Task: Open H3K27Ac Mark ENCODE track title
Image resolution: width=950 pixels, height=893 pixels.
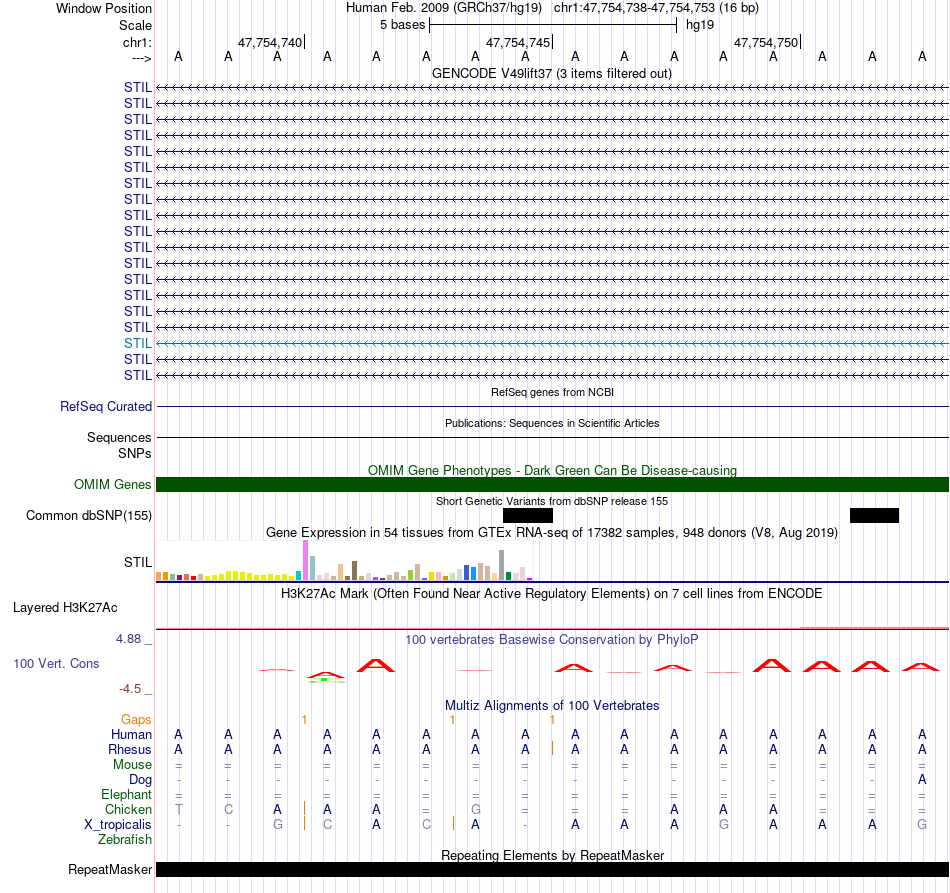Action: pyautogui.click(x=551, y=593)
